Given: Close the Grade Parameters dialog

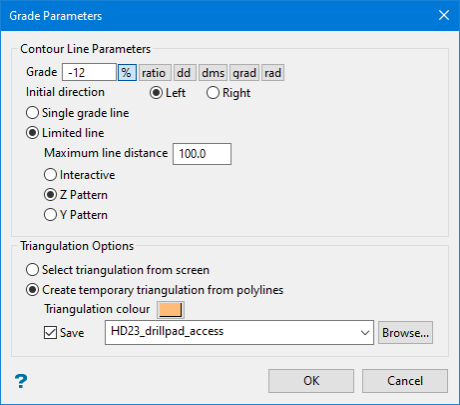Looking at the screenshot, I should (x=444, y=15).
